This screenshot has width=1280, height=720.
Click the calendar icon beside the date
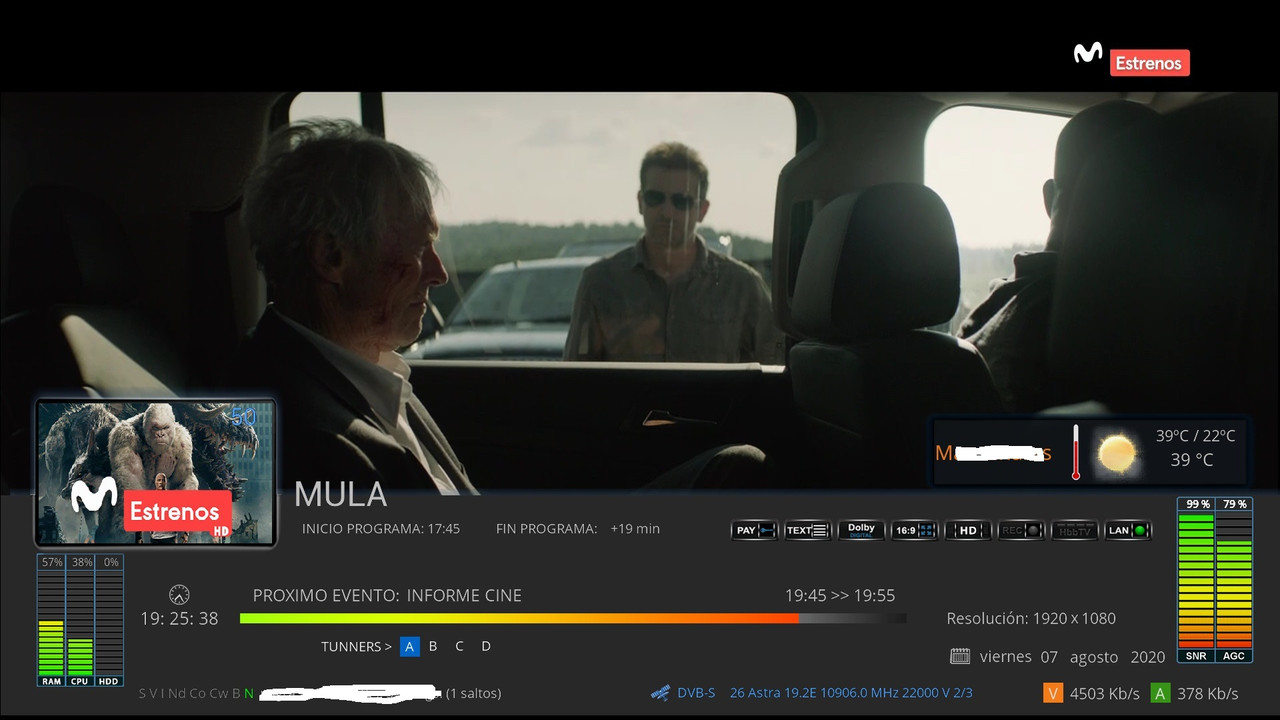tap(960, 656)
